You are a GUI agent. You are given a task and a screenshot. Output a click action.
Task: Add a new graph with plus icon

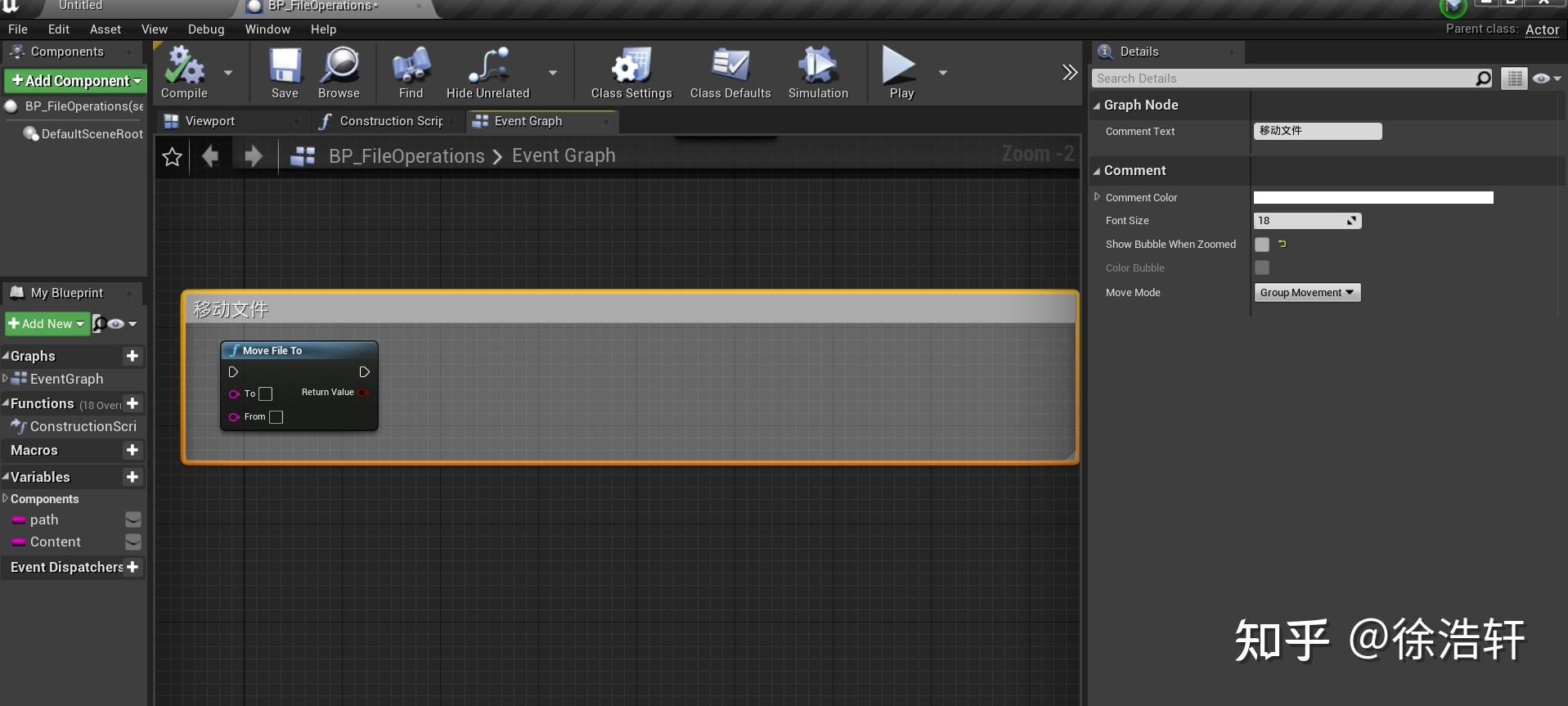[133, 356]
